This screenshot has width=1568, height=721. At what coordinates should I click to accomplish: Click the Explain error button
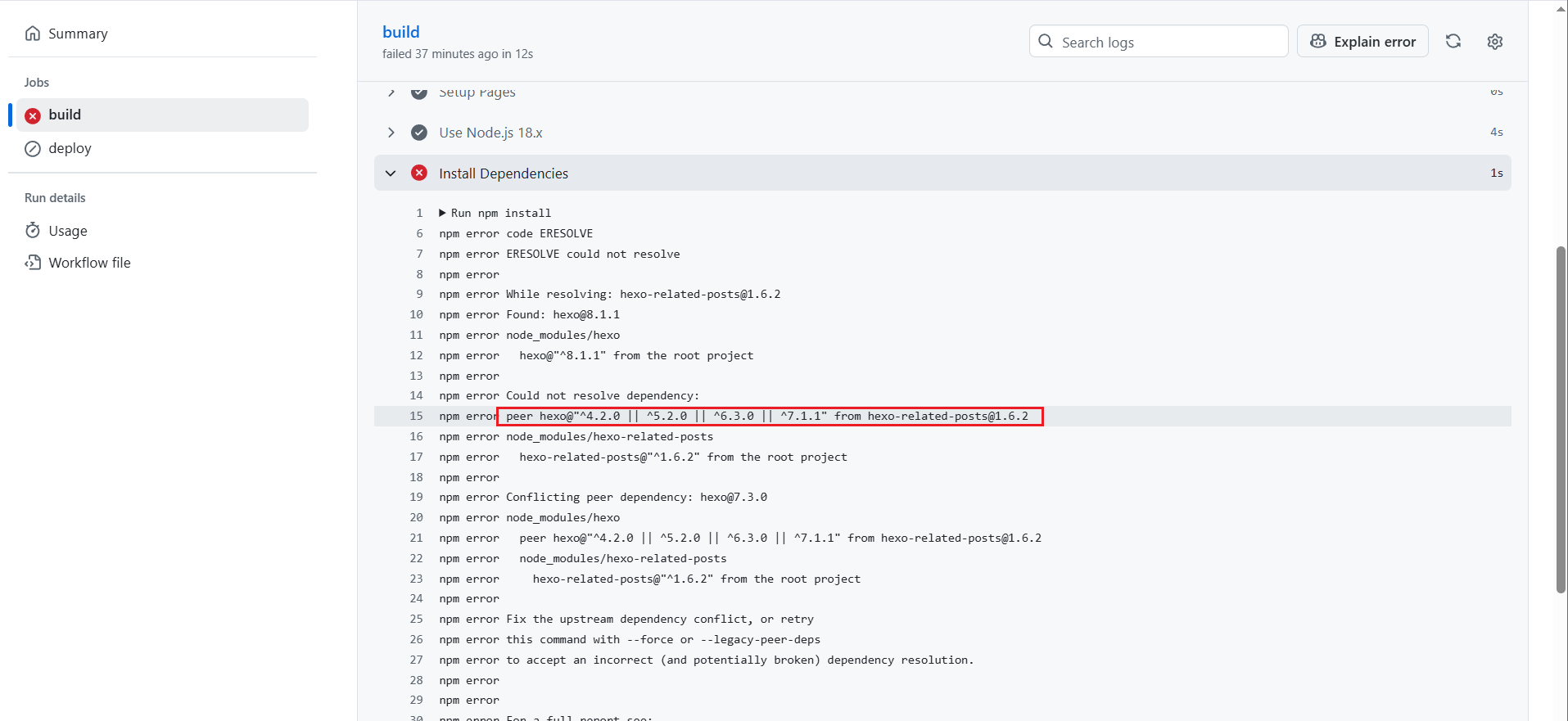[1362, 42]
